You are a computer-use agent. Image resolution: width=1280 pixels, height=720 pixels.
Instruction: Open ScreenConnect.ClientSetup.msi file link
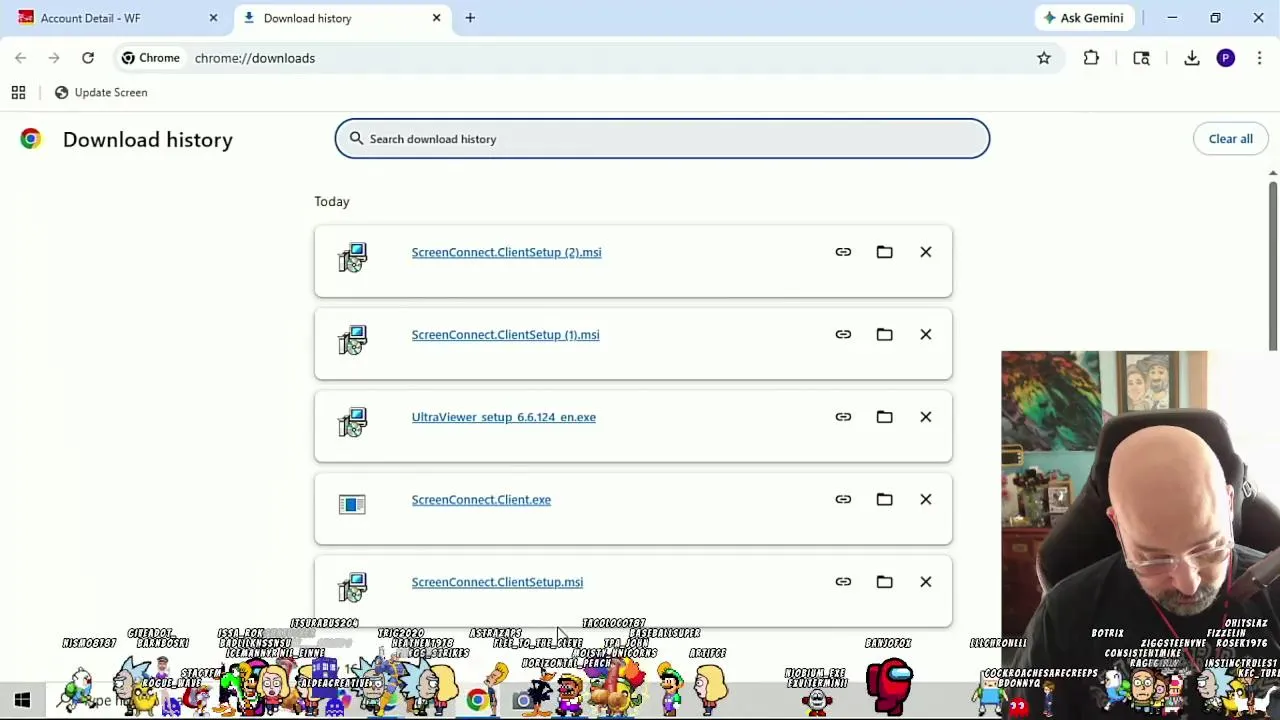[x=497, y=582]
